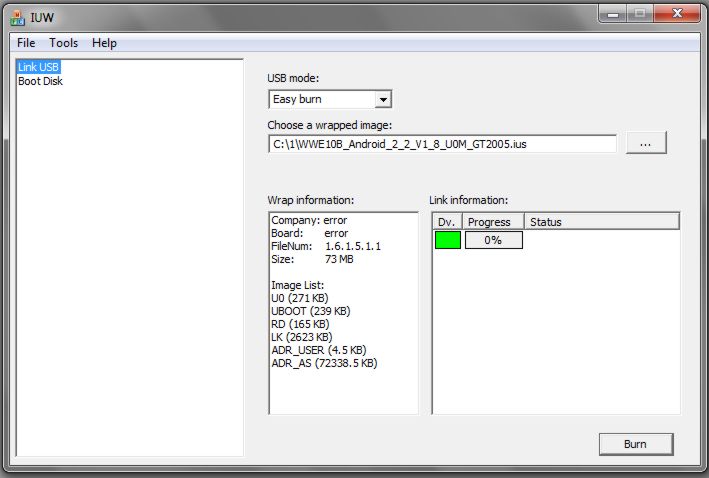
Task: Browse for image with the ... button
Action: click(x=646, y=143)
